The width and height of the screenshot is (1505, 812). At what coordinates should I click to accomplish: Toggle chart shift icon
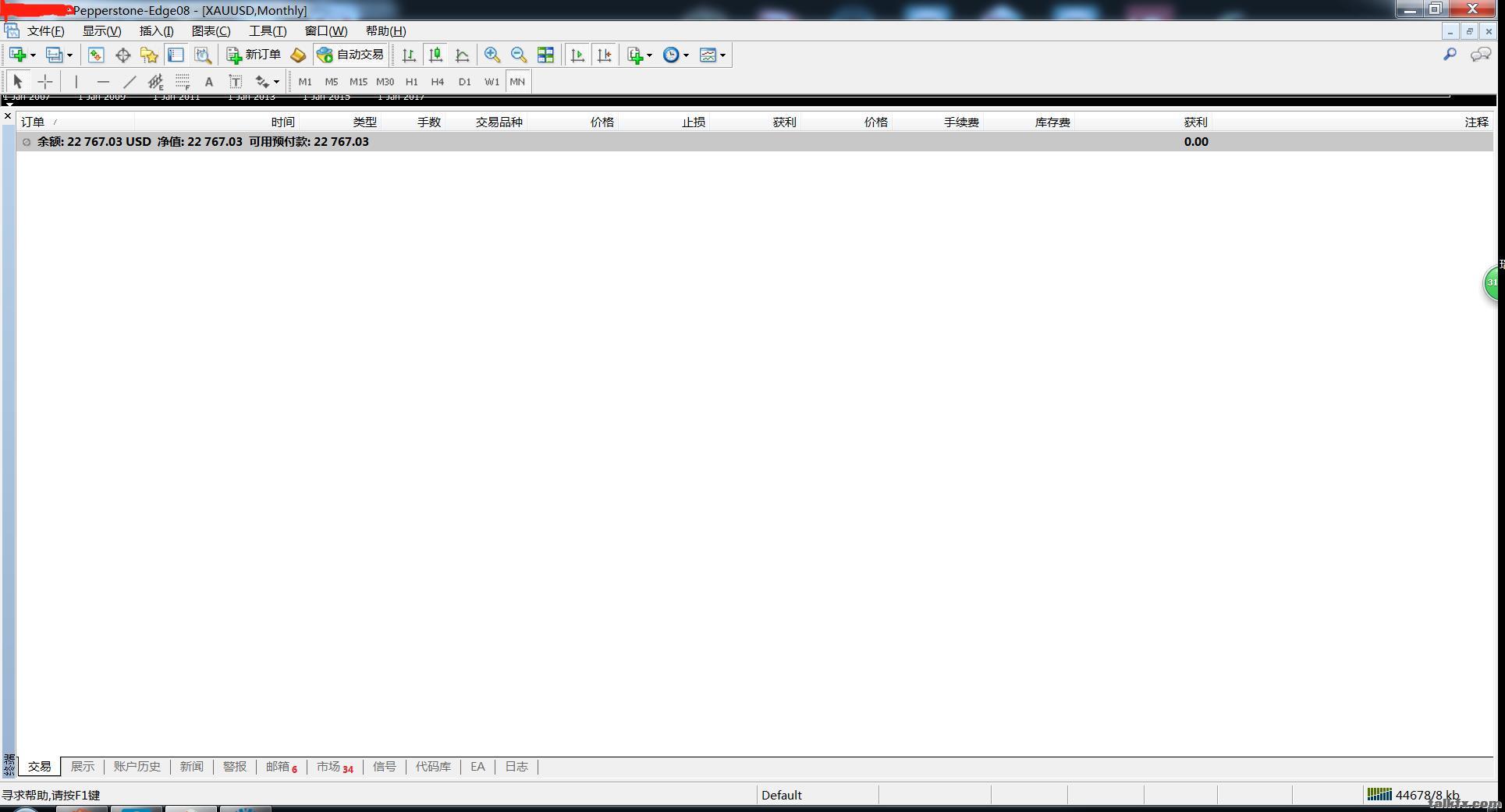click(x=604, y=55)
